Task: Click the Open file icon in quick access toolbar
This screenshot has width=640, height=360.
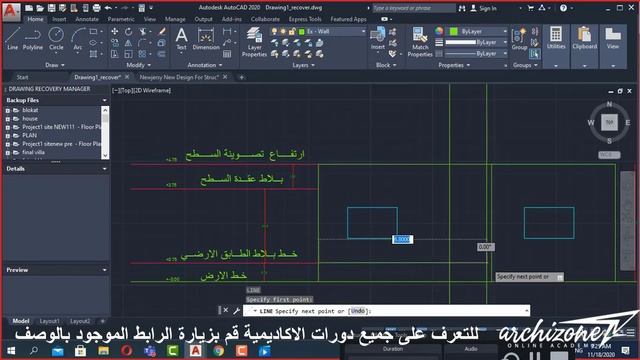Action: [40, 8]
